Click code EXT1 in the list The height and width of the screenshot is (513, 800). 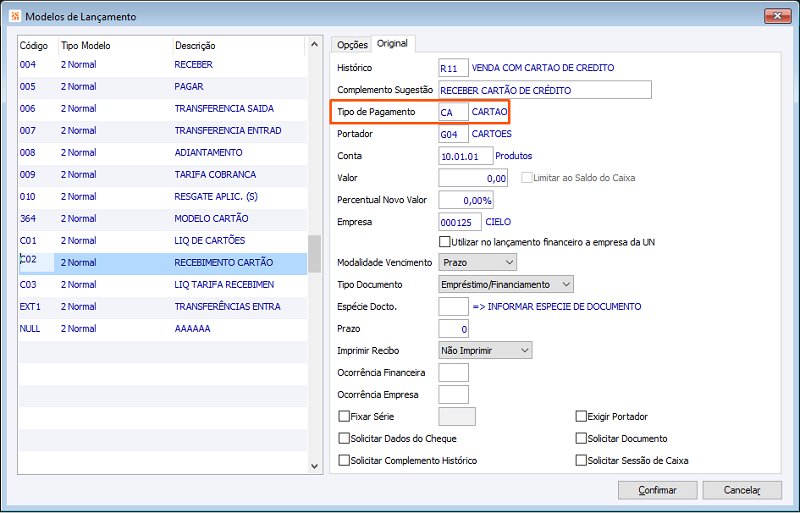[30, 307]
